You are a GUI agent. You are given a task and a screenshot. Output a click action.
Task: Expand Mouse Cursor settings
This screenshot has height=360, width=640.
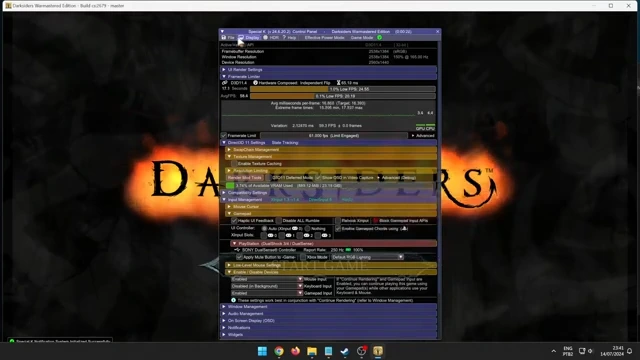[331, 207]
